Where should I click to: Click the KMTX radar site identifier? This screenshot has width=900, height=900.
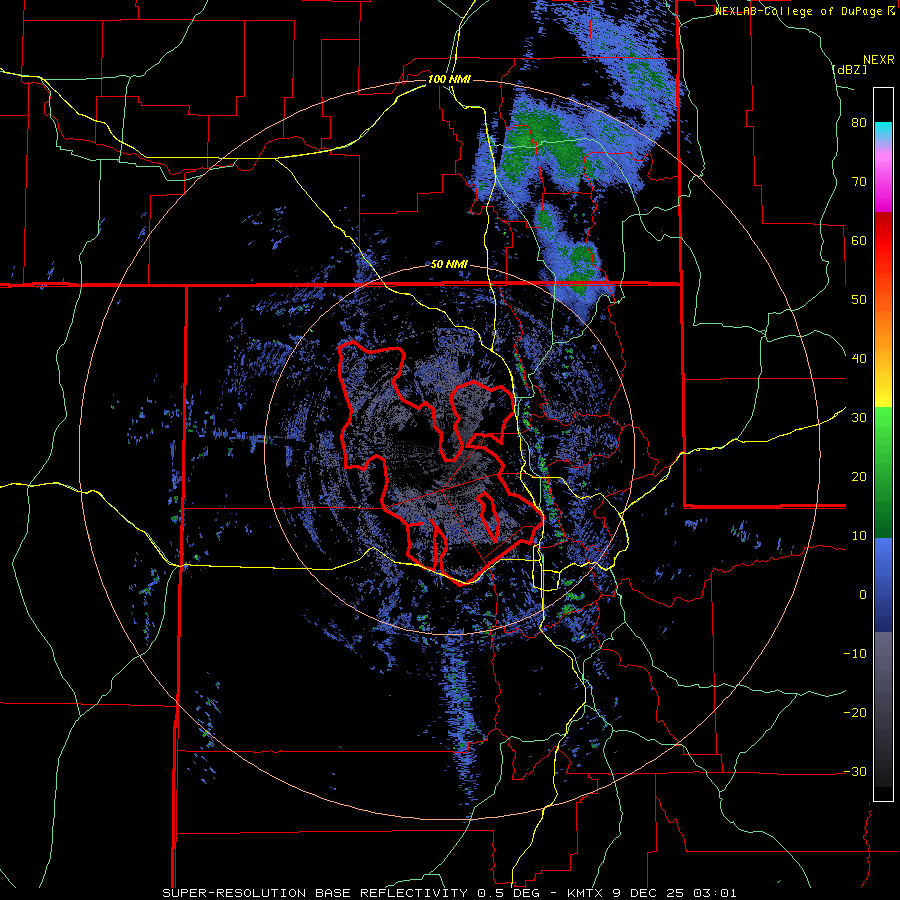(x=585, y=893)
